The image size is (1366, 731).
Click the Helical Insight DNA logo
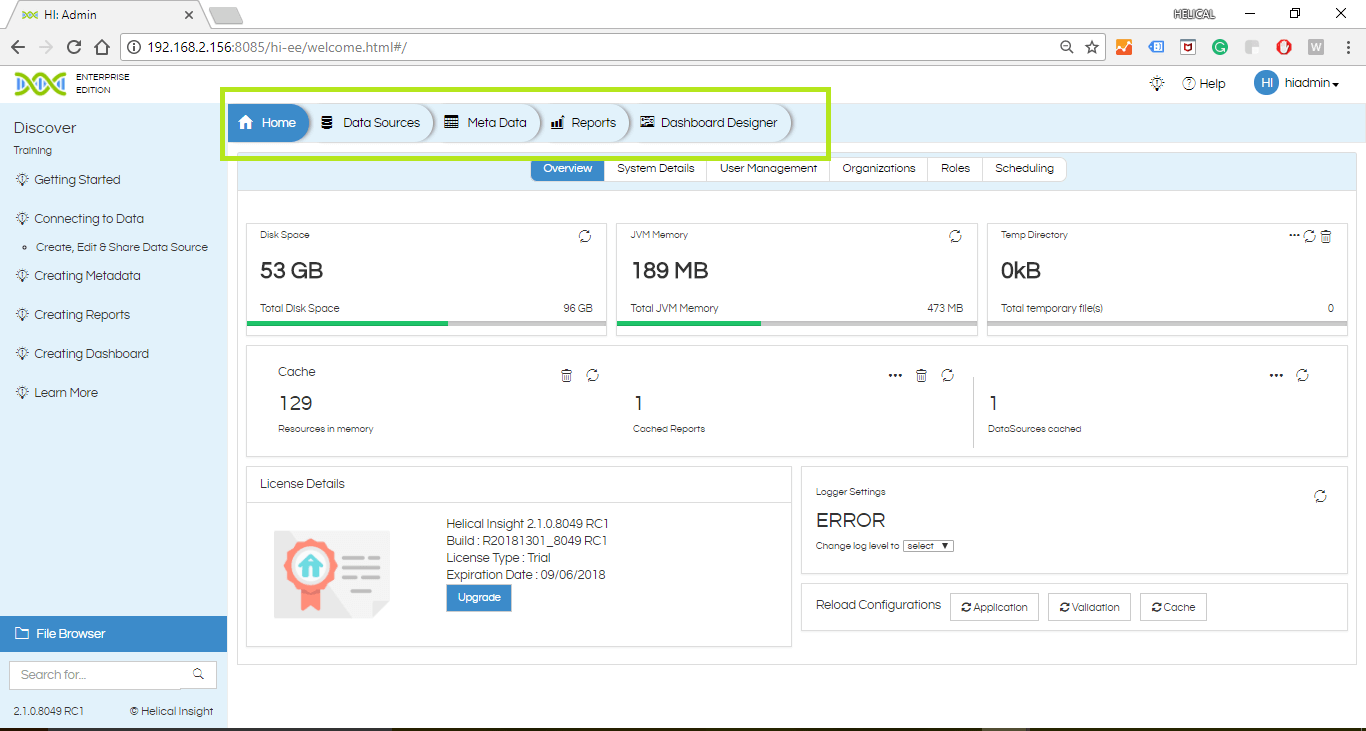click(40, 84)
